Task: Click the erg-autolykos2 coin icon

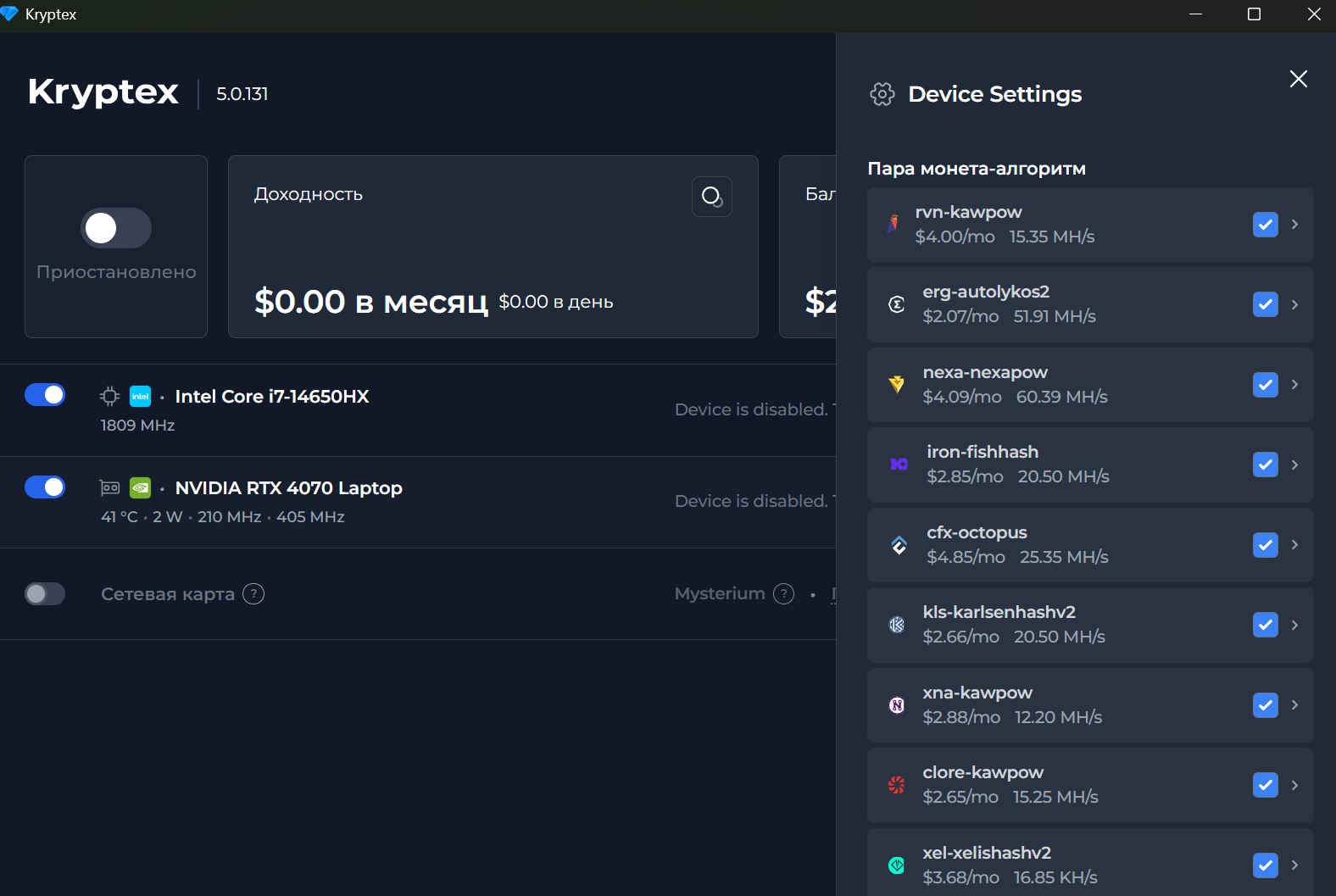Action: point(897,304)
